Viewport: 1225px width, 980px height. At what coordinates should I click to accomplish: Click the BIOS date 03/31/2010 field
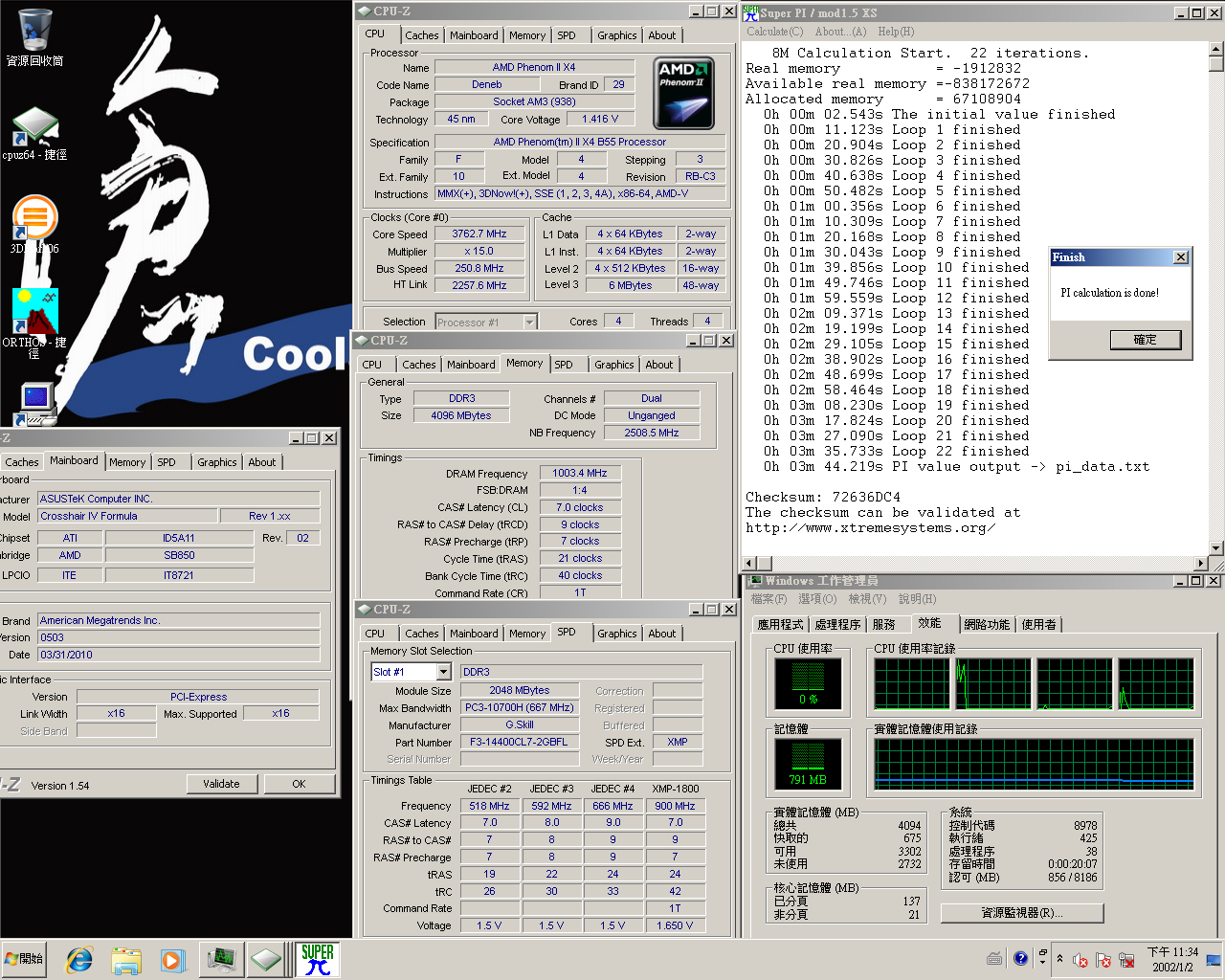(179, 655)
